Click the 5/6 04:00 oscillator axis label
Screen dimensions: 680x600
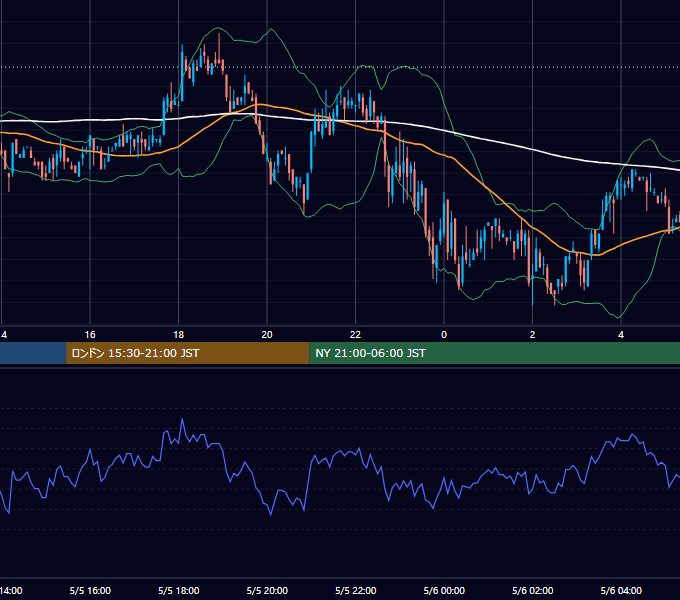point(621,590)
